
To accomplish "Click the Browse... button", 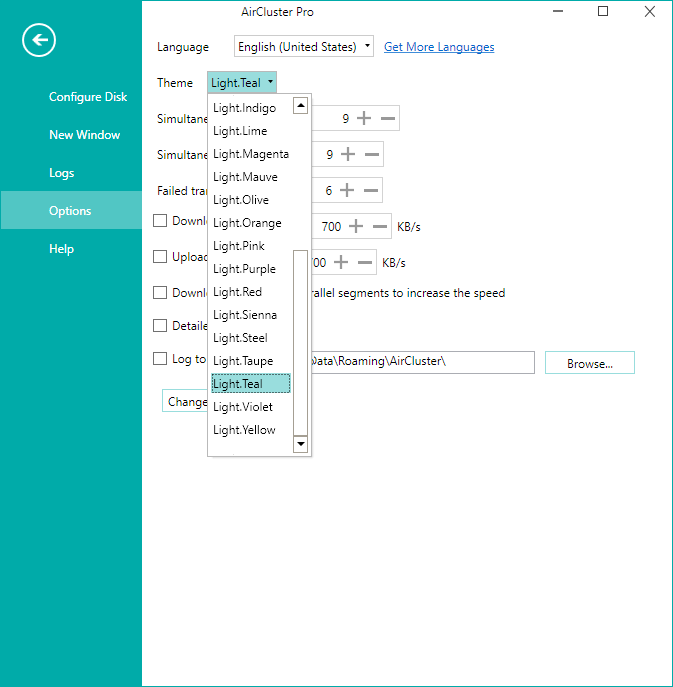I will (590, 363).
